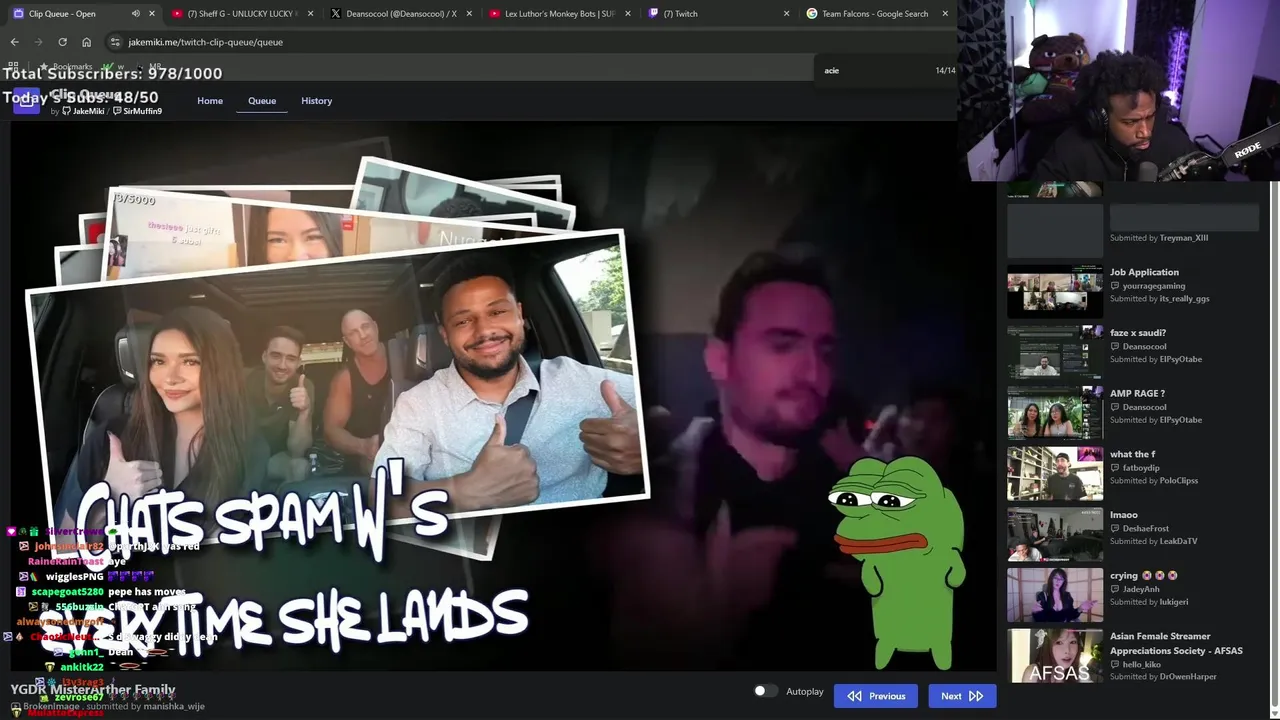Close the Deansocool X tab
Screen dimensions: 1280x720
pos(469,14)
